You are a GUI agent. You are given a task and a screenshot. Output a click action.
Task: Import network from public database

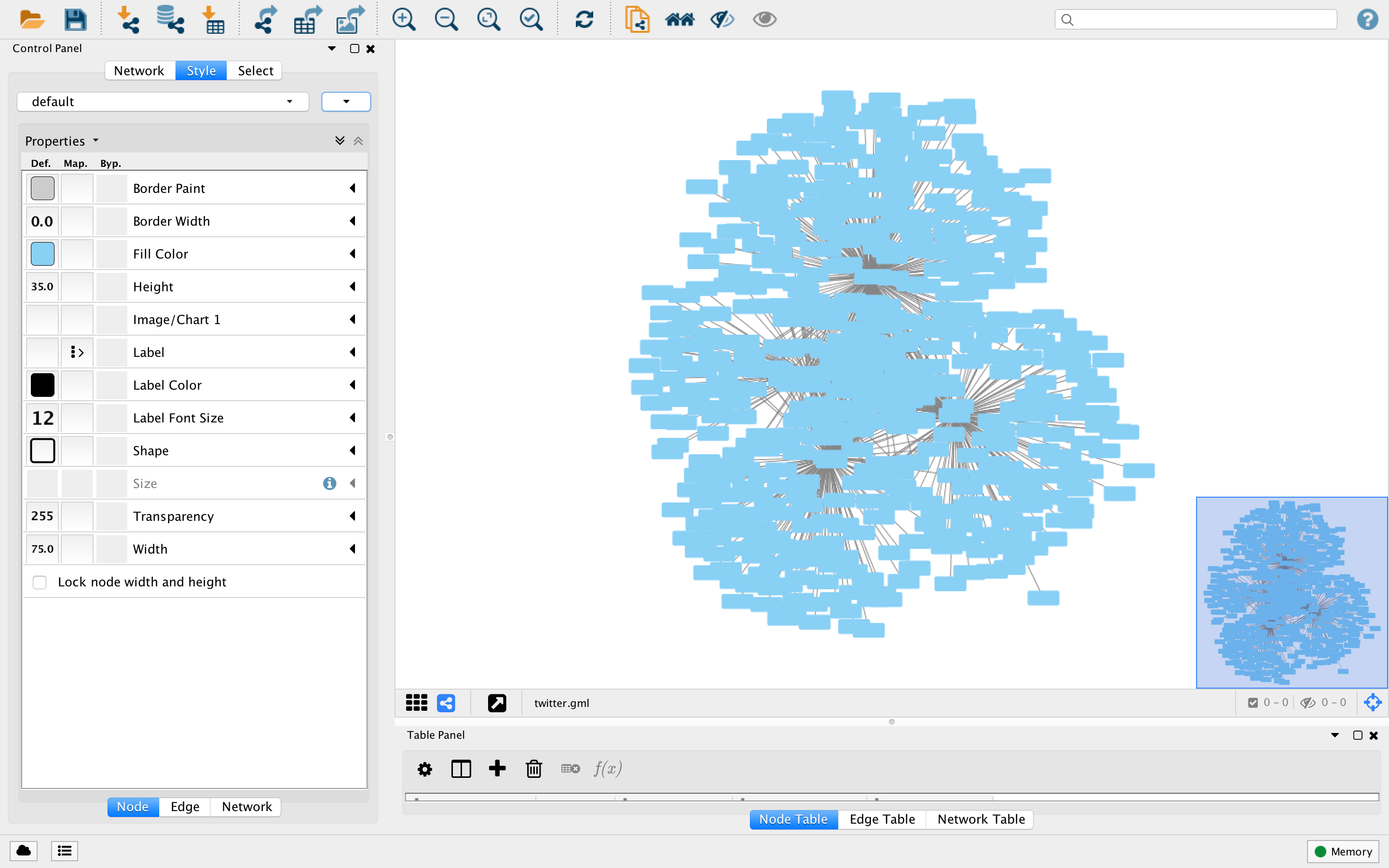(x=169, y=19)
